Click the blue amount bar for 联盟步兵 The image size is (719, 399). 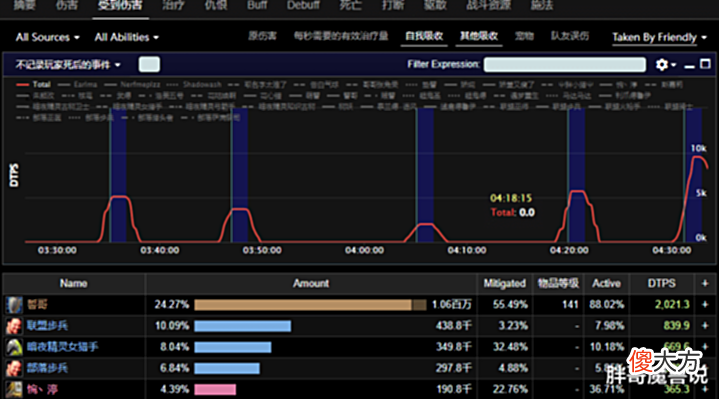[243, 326]
